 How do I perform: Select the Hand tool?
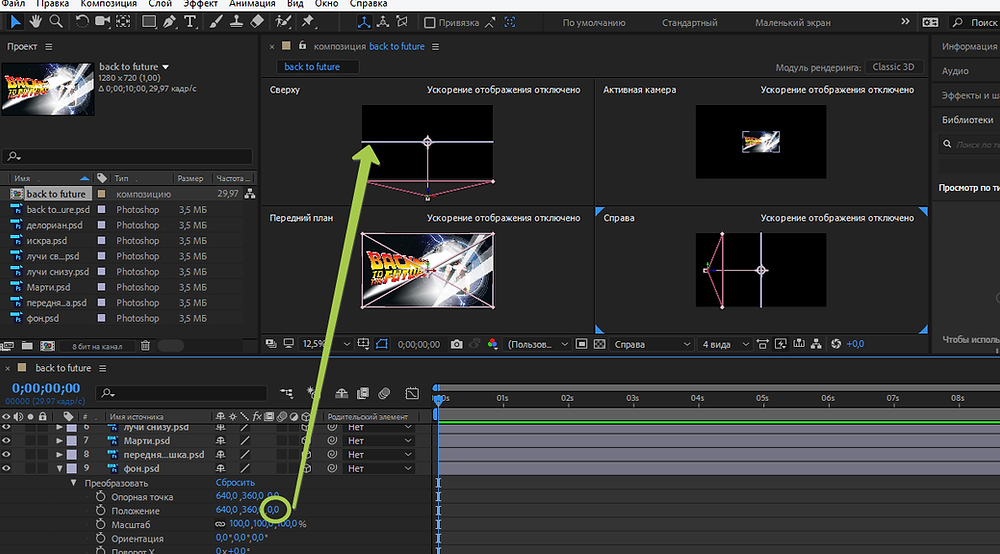[x=36, y=22]
